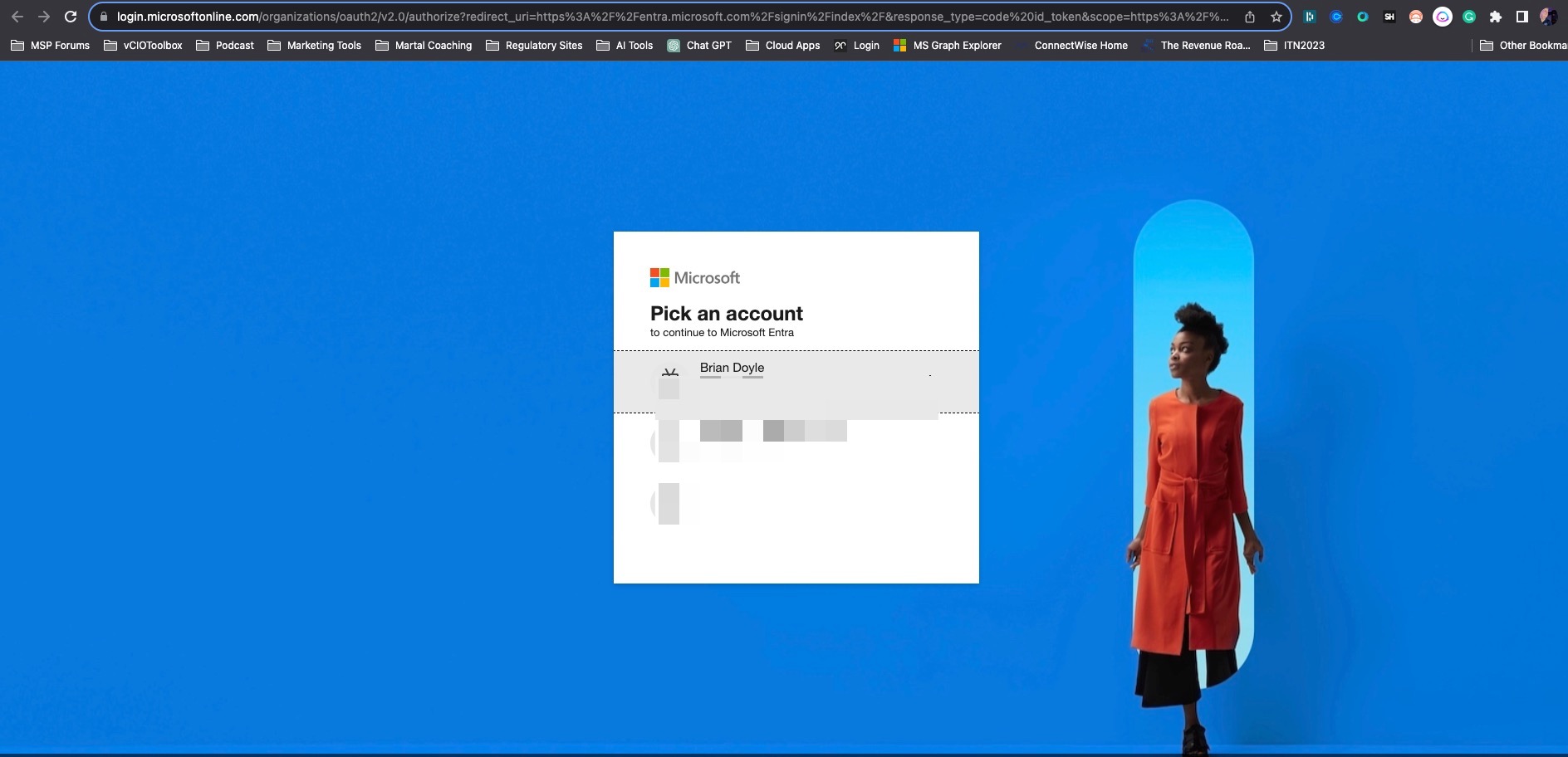Image resolution: width=1568 pixels, height=757 pixels.
Task: Open the ConnectWise Home bookmark
Action: click(x=1072, y=46)
